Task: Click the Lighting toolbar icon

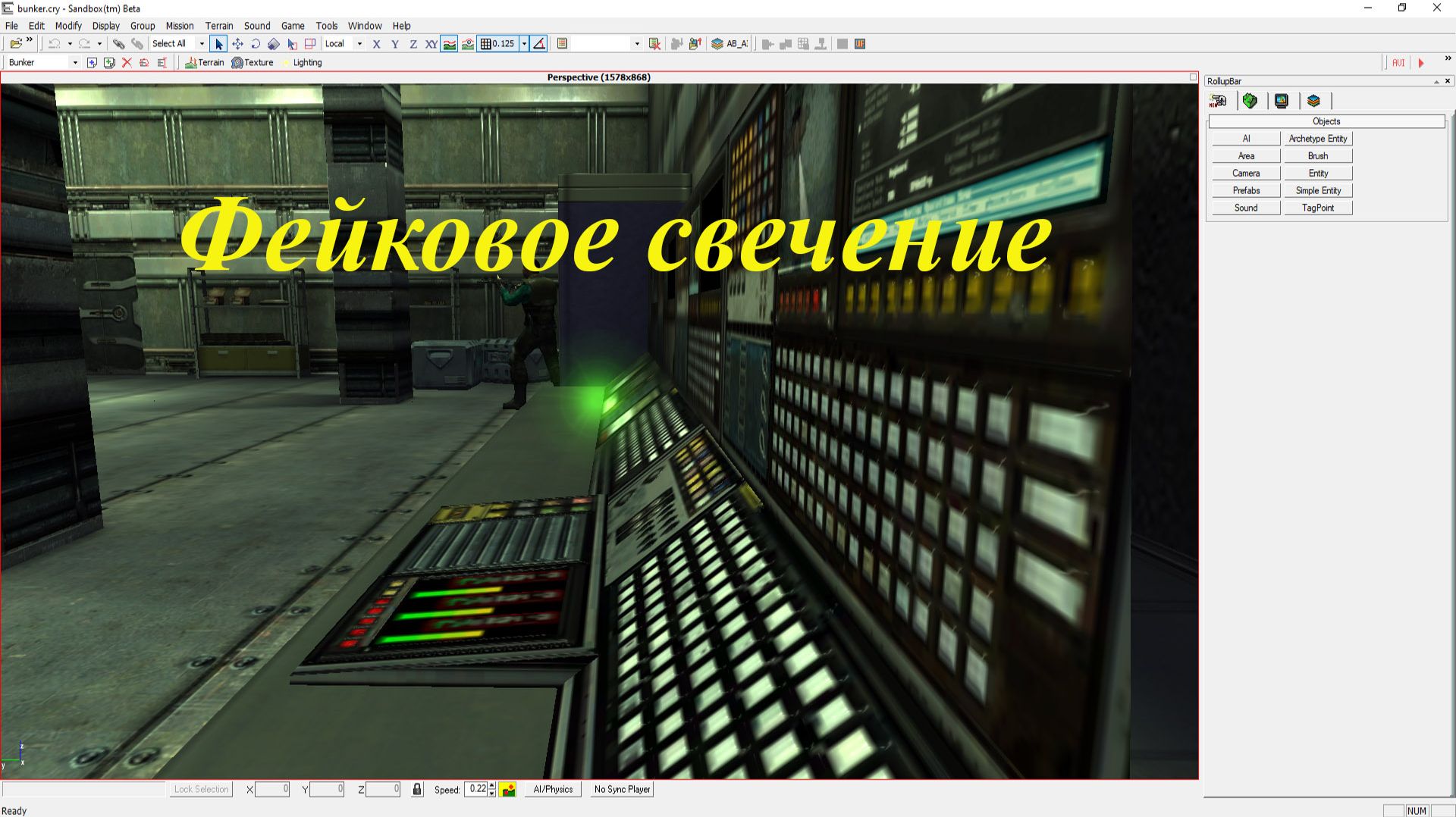Action: [x=303, y=62]
